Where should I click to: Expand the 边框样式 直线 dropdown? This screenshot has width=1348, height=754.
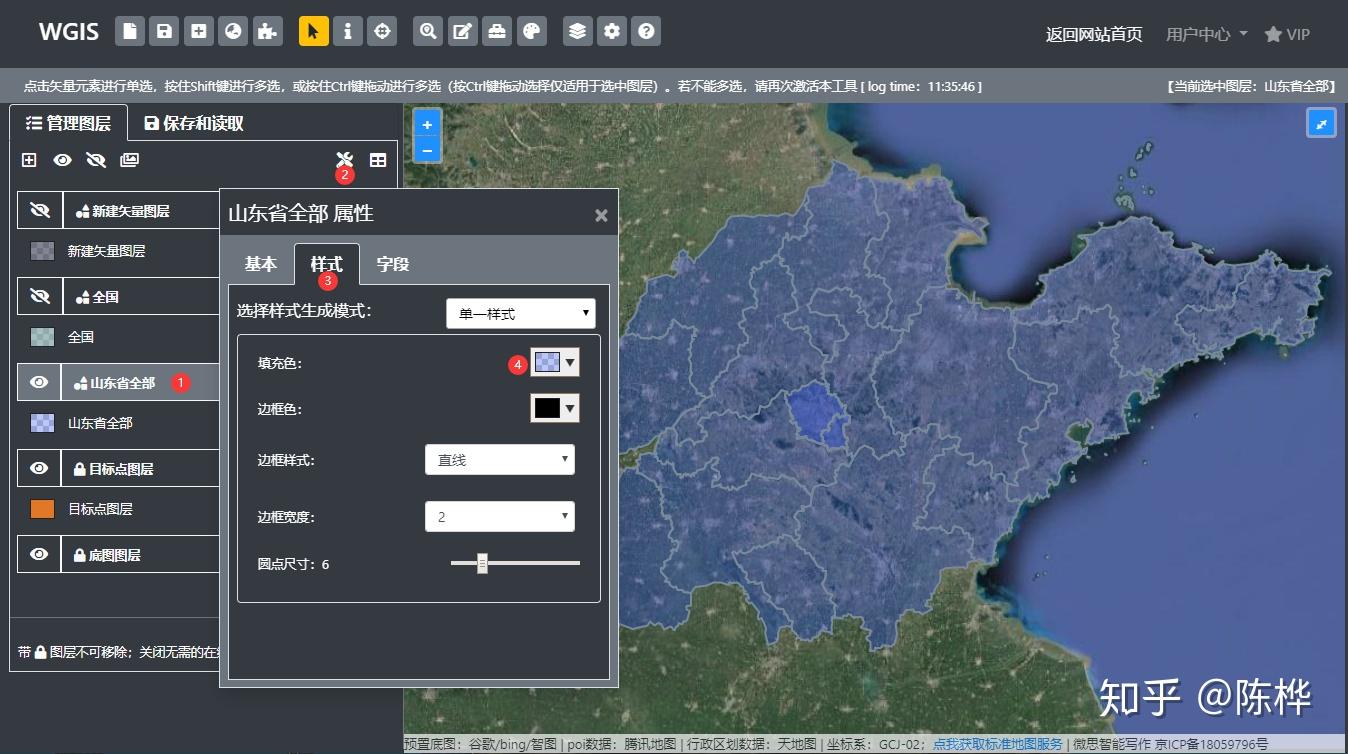(499, 460)
